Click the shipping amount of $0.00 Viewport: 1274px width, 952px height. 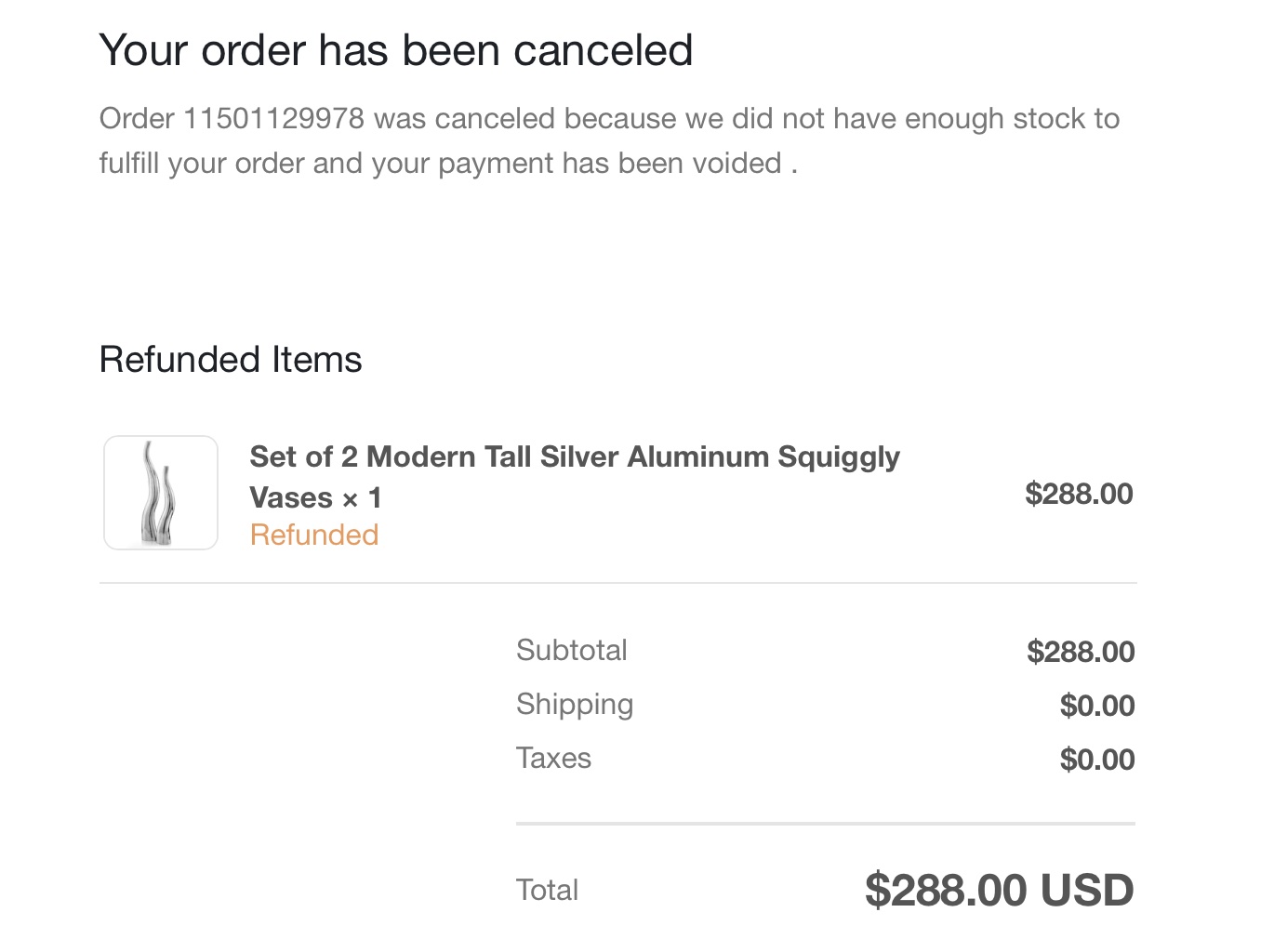[x=1097, y=706]
